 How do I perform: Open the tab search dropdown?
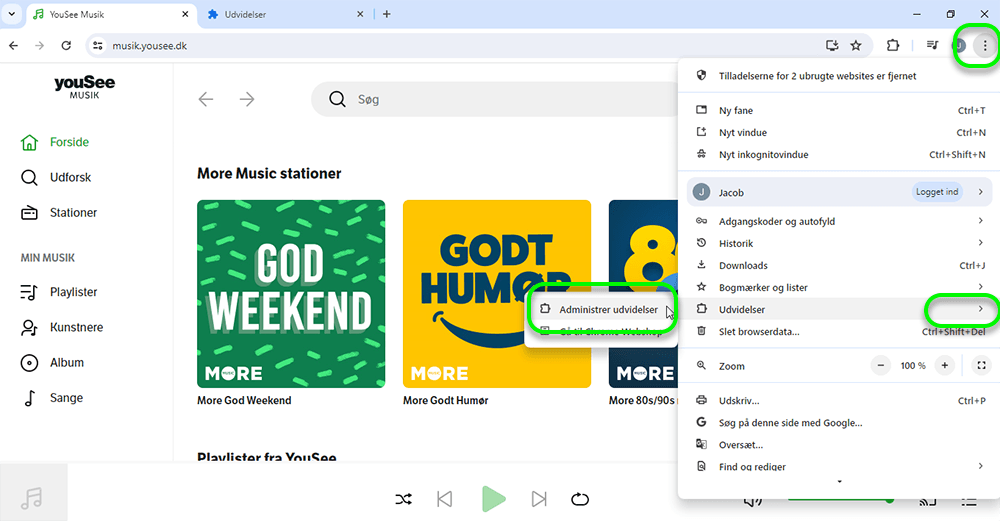tap(11, 14)
